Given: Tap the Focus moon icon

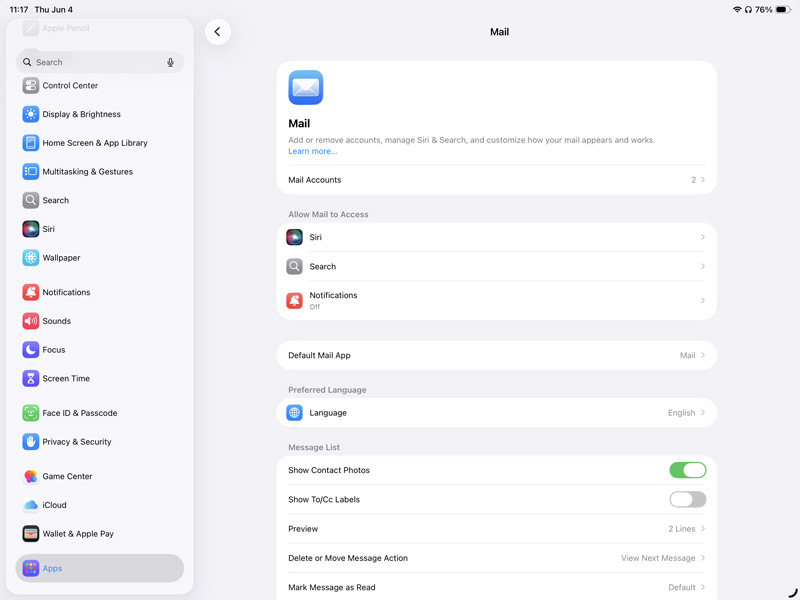Looking at the screenshot, I should coord(31,349).
